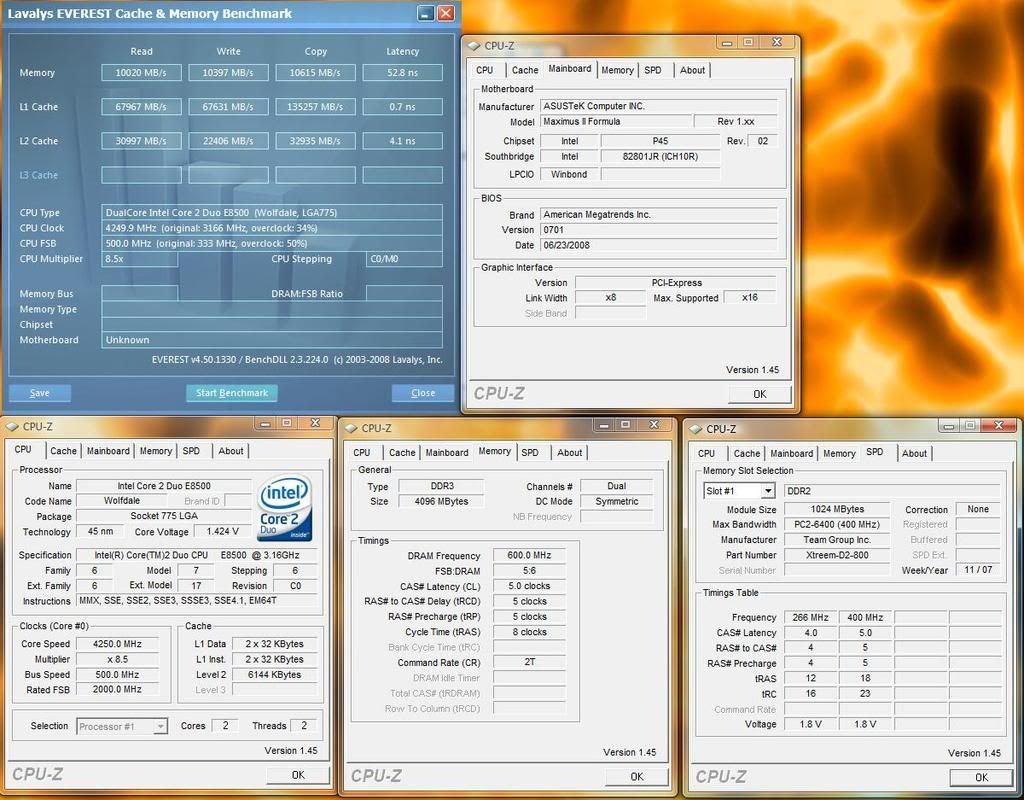This screenshot has height=800, width=1024.
Task: Click CPU-Z title icon in Memory tab window
Action: 351,428
